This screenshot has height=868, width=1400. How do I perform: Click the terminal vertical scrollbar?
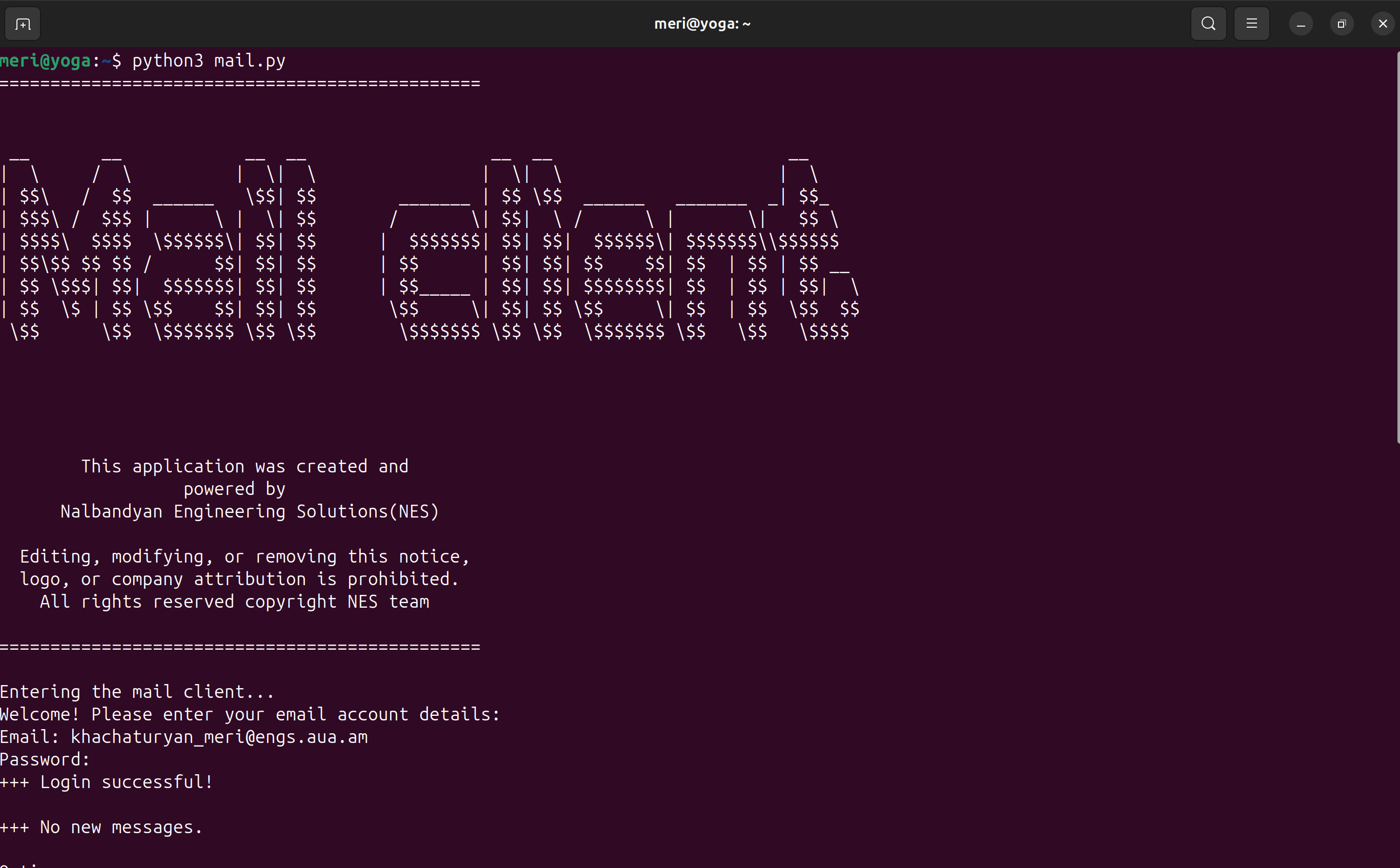pyautogui.click(x=1398, y=247)
